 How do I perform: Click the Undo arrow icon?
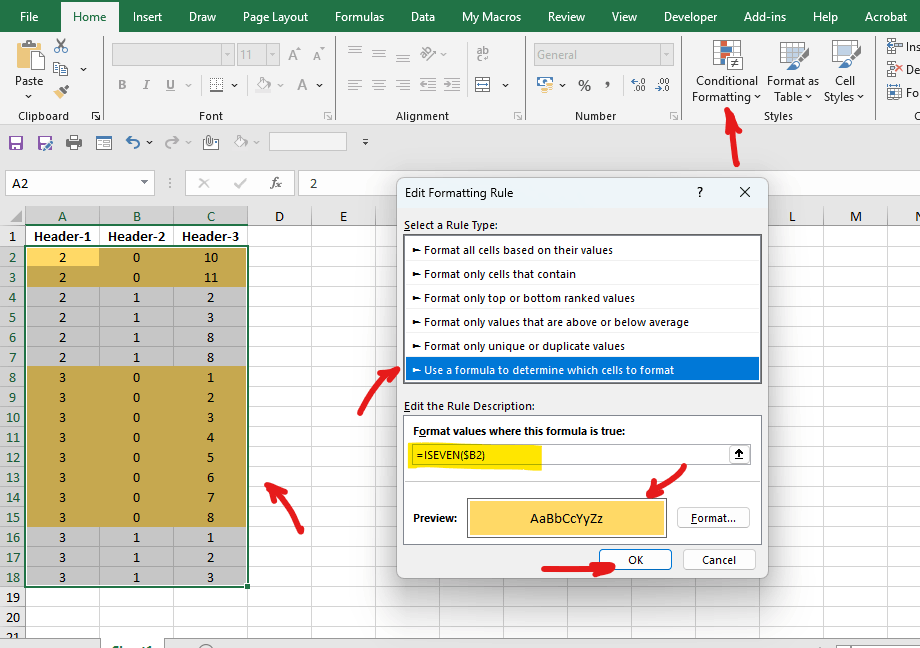(x=133, y=142)
